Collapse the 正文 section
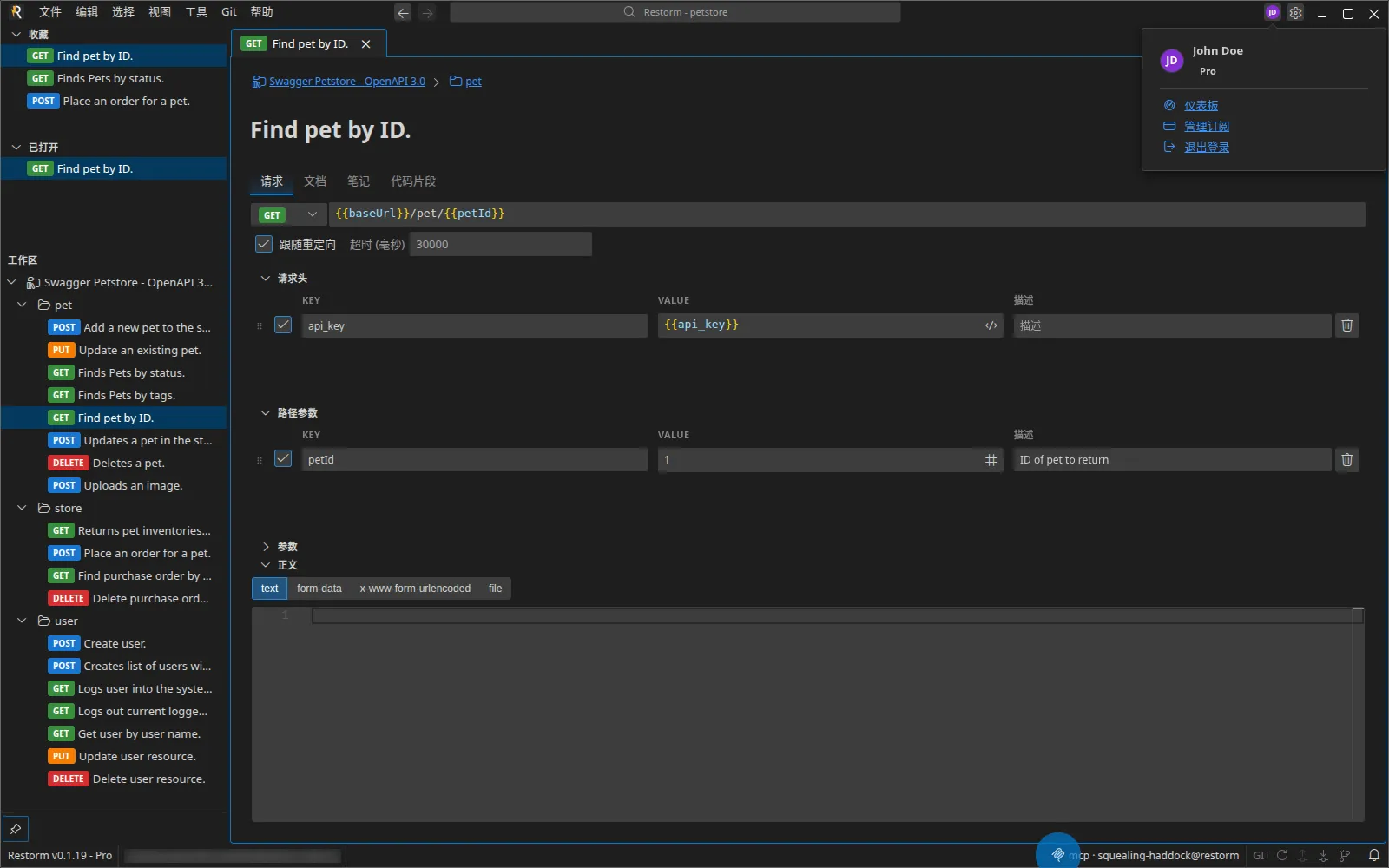 click(266, 565)
